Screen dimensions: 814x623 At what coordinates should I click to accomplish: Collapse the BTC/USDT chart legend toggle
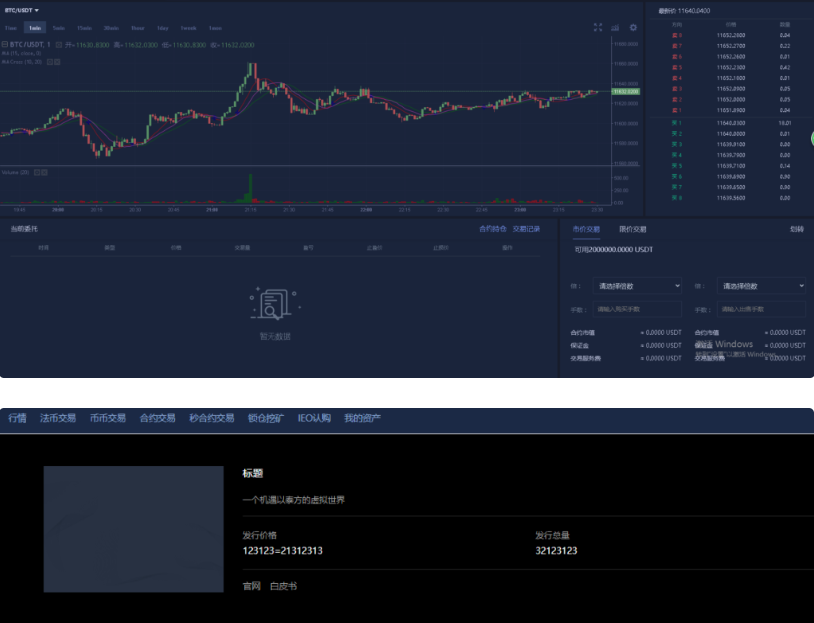(x=5, y=45)
